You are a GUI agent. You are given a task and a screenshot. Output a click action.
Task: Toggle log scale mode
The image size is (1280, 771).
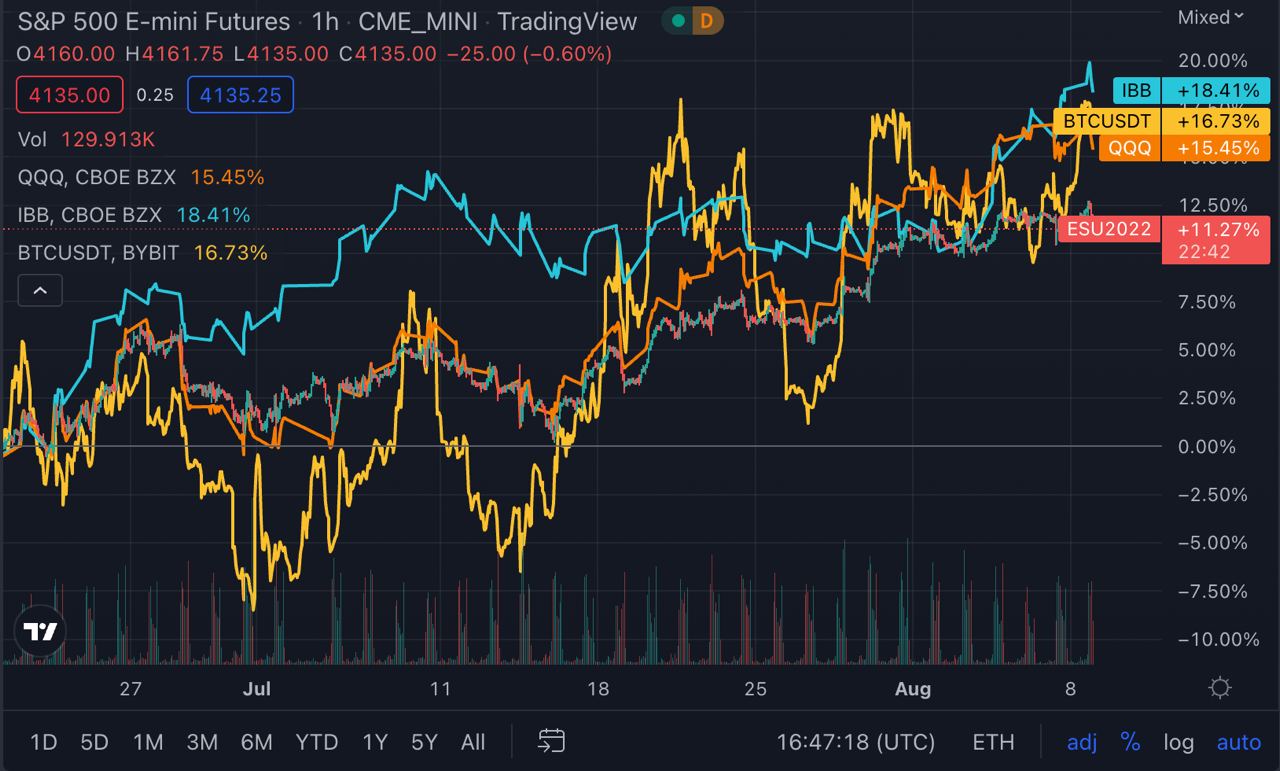(x=1178, y=742)
